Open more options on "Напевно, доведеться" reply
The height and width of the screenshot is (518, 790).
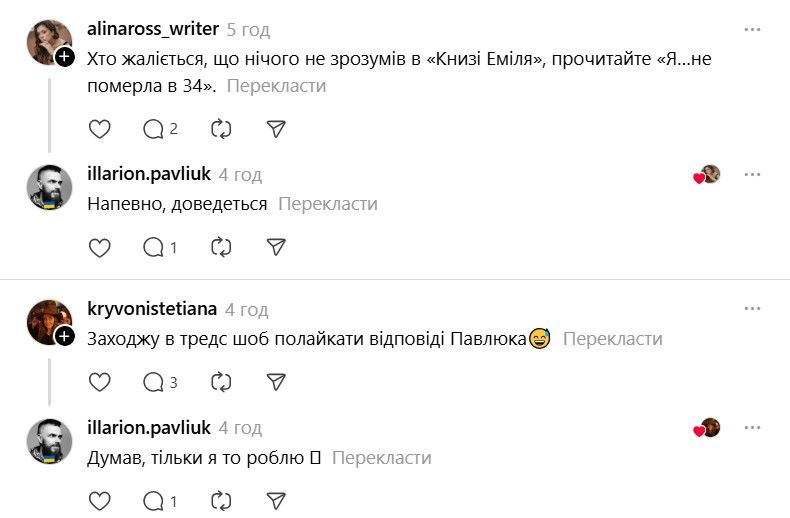[752, 175]
